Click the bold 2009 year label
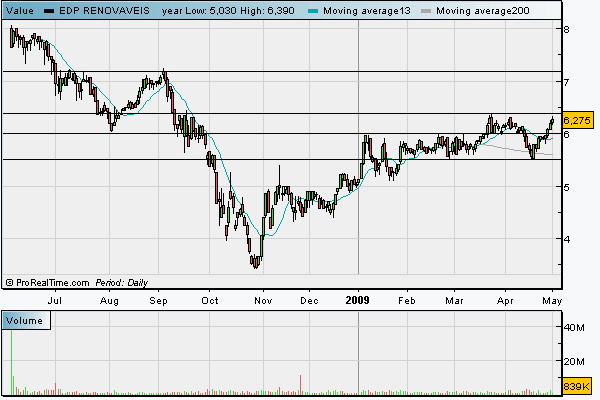The image size is (600, 400). (x=357, y=300)
